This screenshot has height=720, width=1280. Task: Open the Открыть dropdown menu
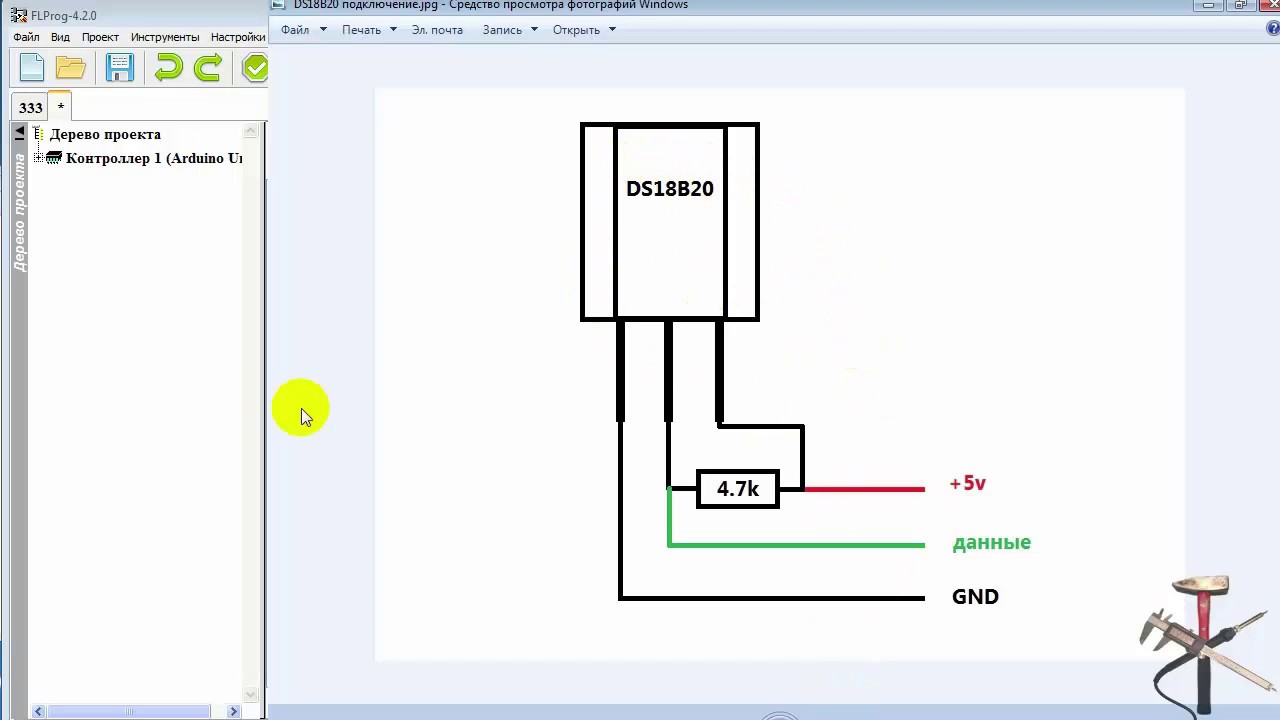(x=584, y=30)
